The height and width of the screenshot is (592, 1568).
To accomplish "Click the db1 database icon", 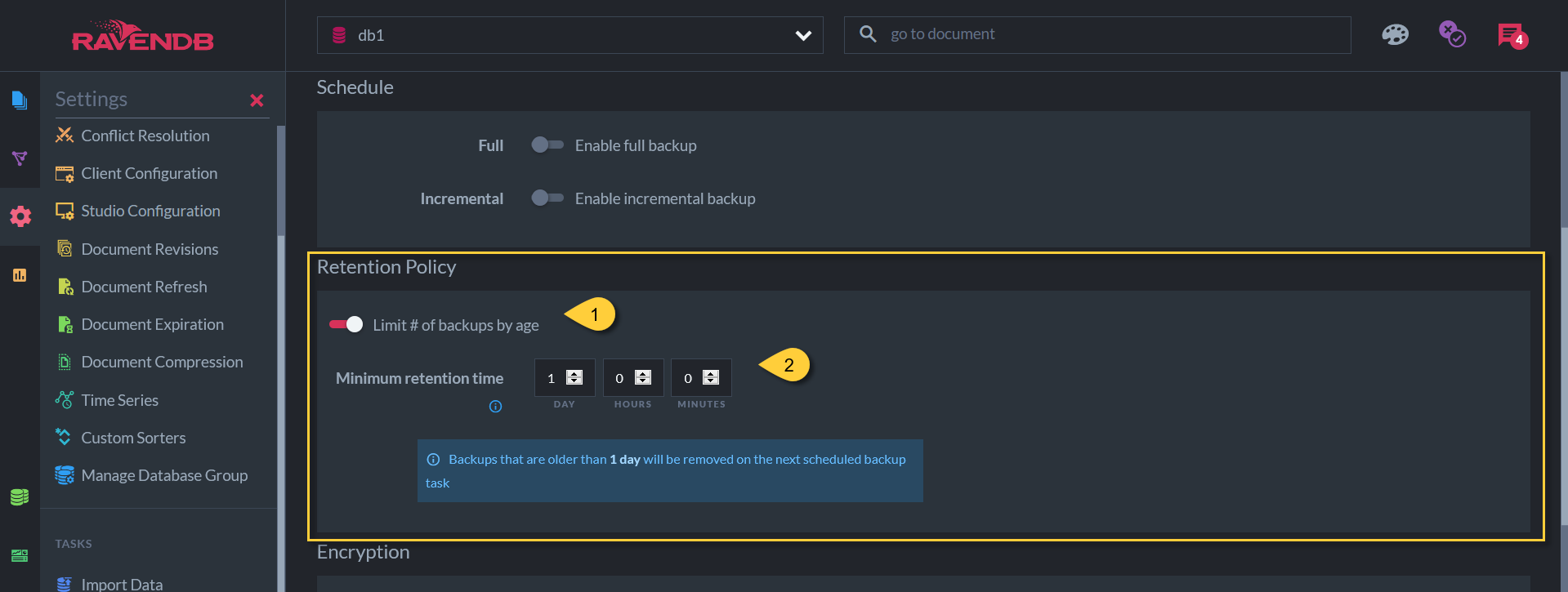I will pos(339,35).
